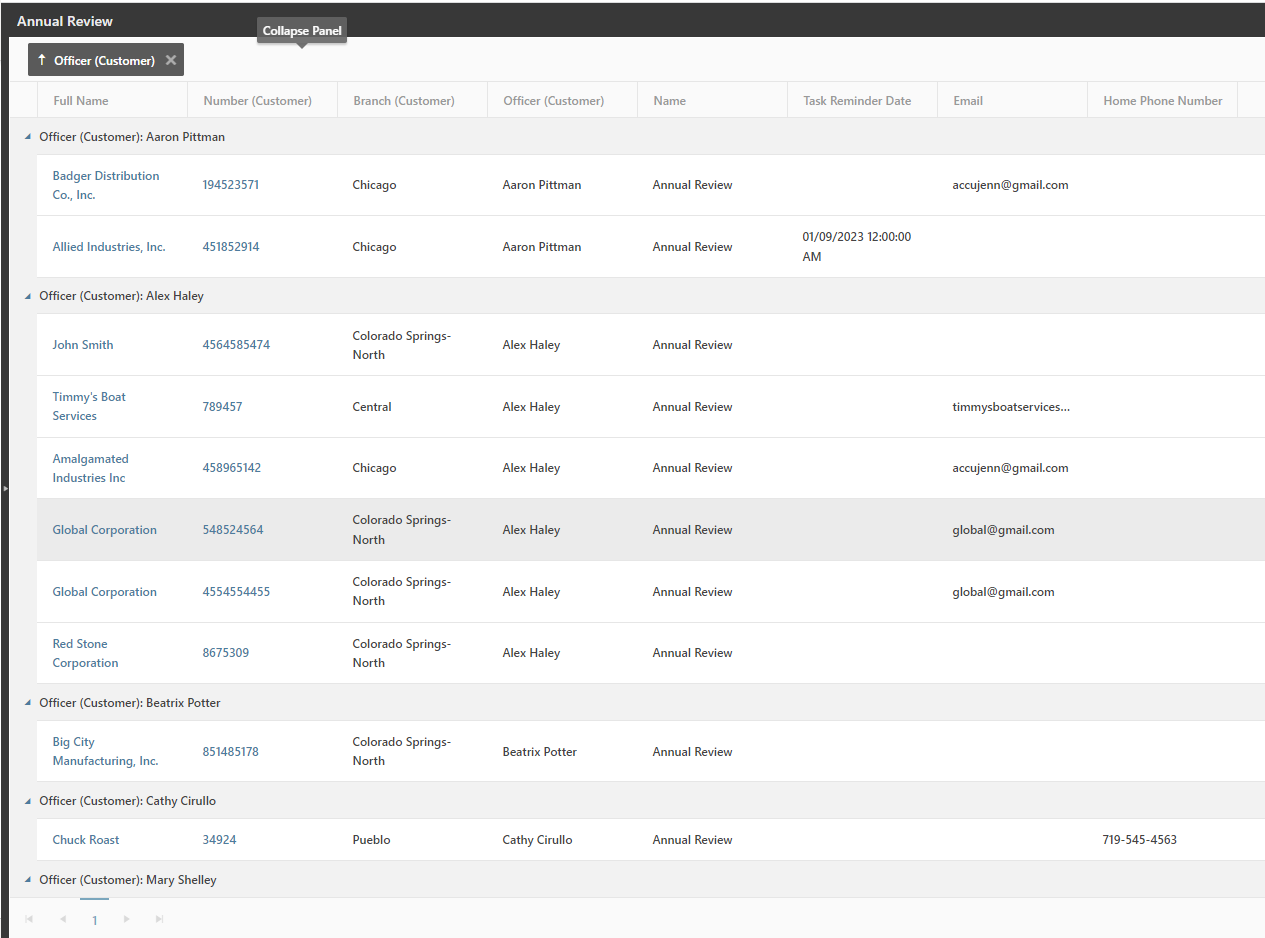
Task: Collapse the Aaron Pittman officer group
Action: click(28, 137)
